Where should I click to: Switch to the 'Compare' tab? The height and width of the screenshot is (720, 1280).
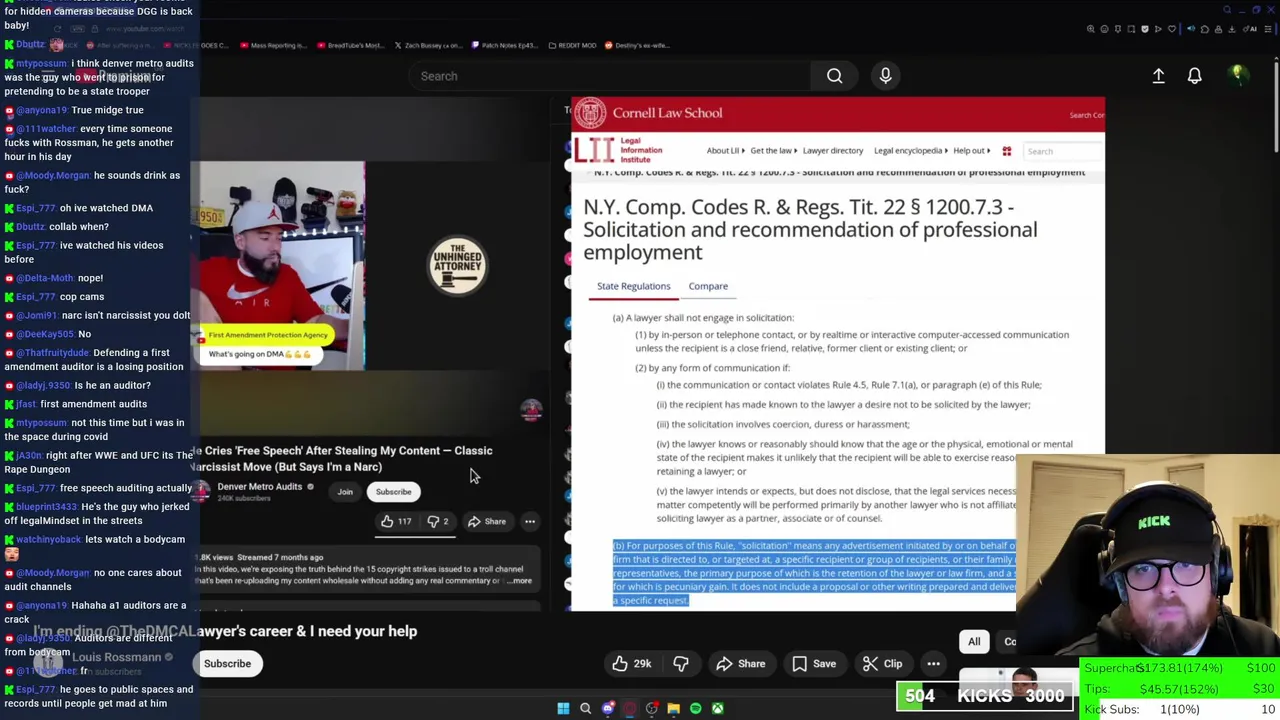click(708, 286)
